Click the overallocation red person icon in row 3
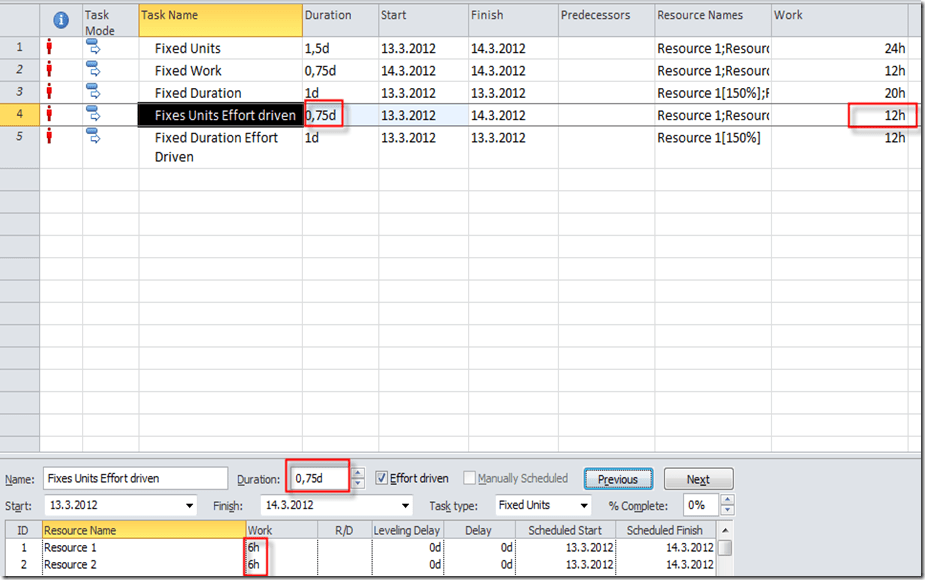 [49, 92]
